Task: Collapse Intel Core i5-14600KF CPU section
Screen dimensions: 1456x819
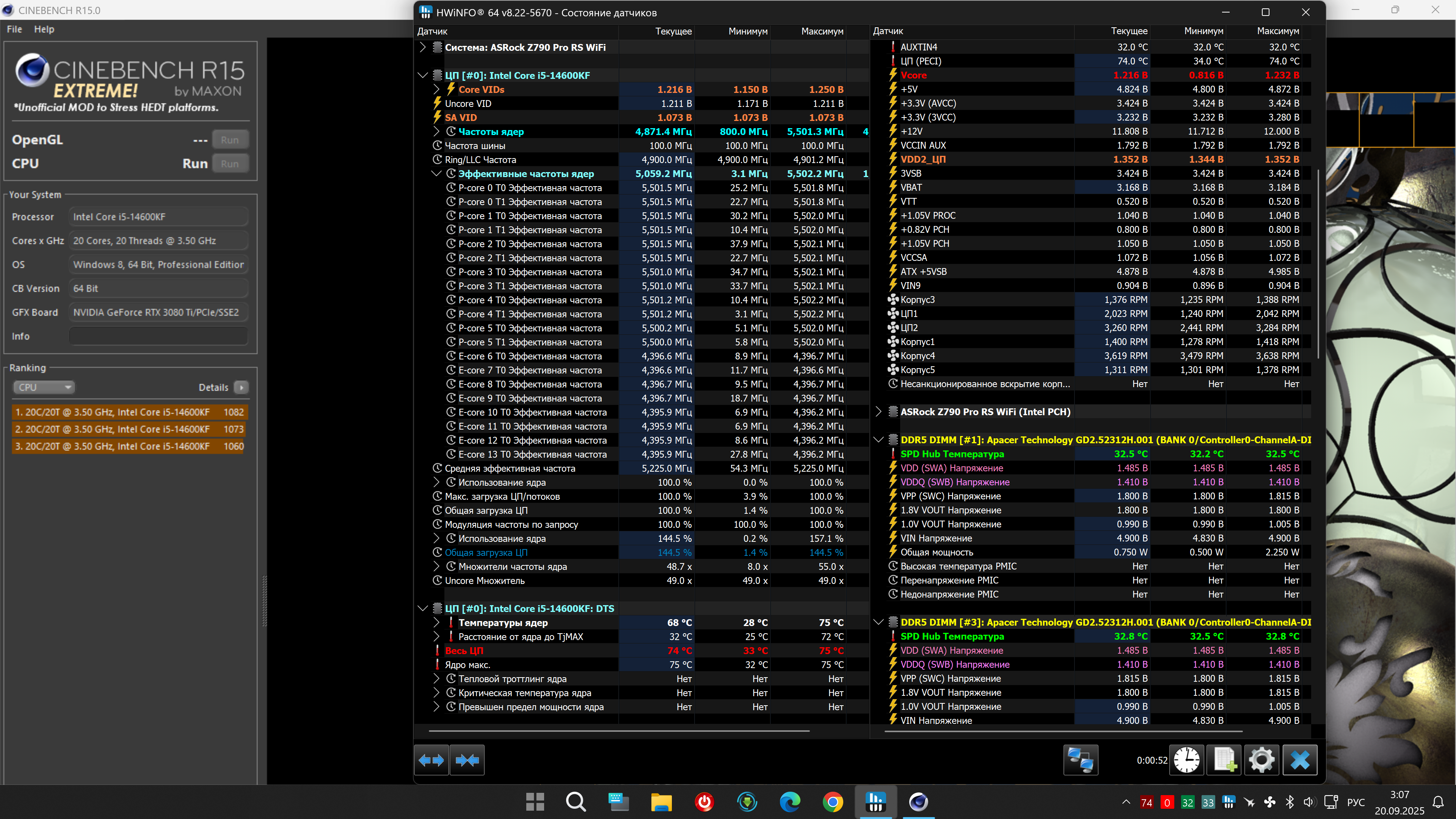Action: click(423, 75)
